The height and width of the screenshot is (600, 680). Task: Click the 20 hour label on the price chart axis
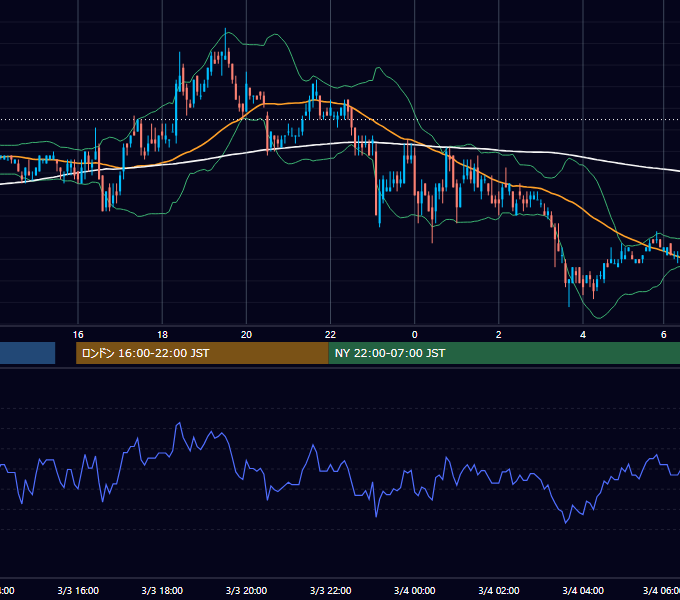(x=246, y=334)
